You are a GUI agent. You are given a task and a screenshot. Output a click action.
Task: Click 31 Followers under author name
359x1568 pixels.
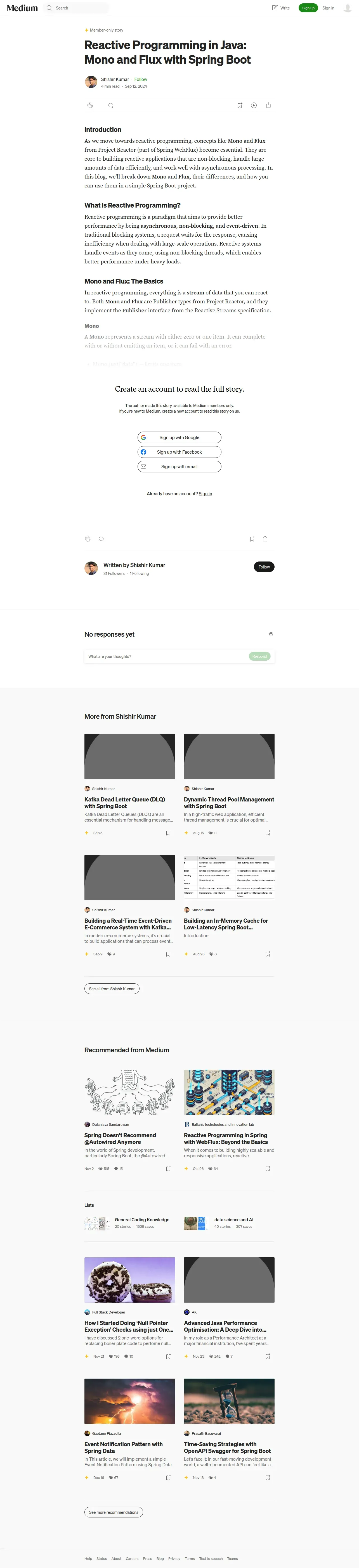(114, 574)
